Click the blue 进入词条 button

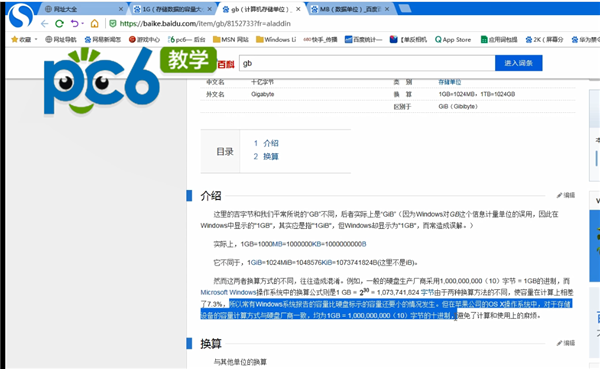pyautogui.click(x=518, y=63)
